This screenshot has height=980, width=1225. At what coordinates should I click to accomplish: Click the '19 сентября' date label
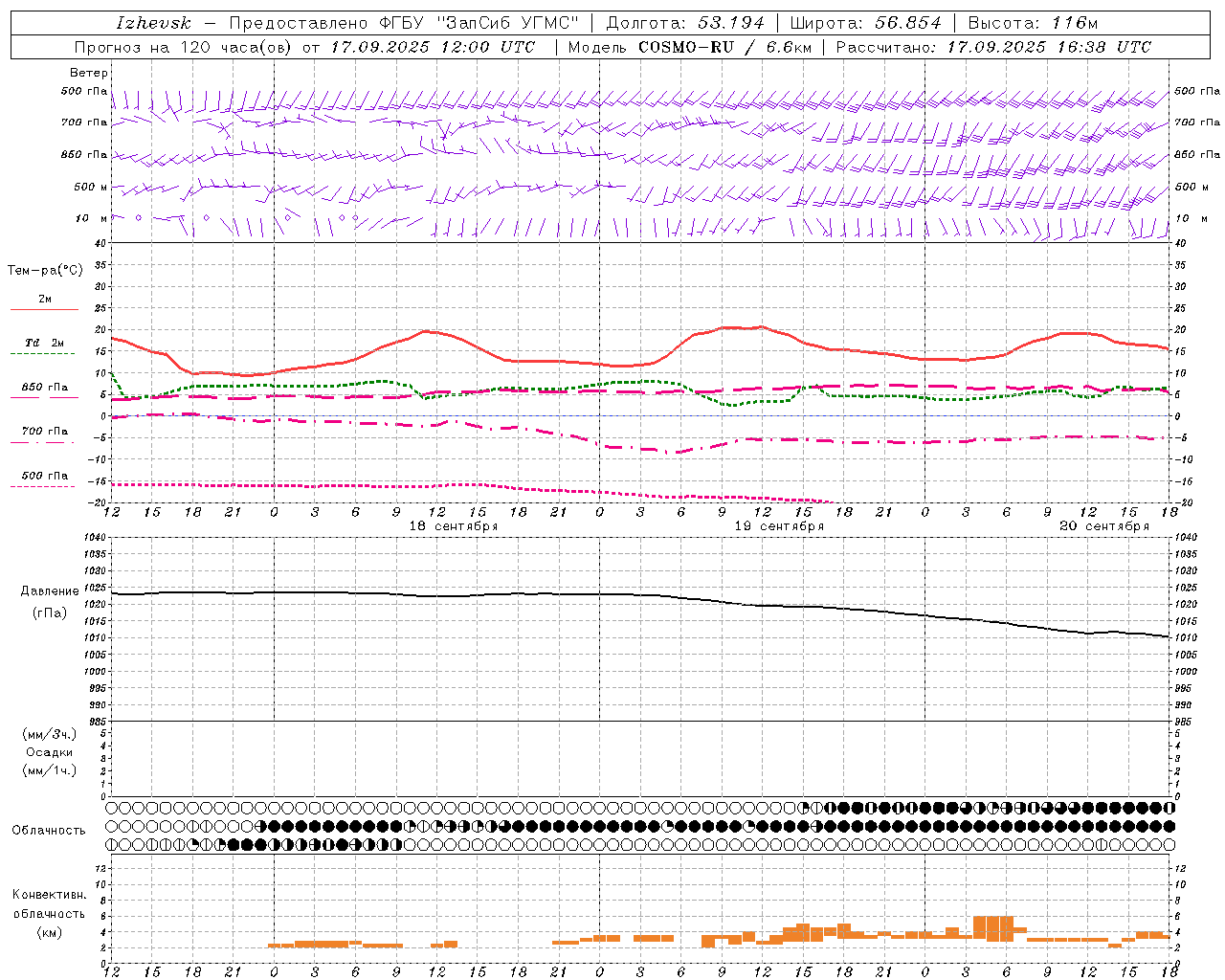pyautogui.click(x=779, y=526)
